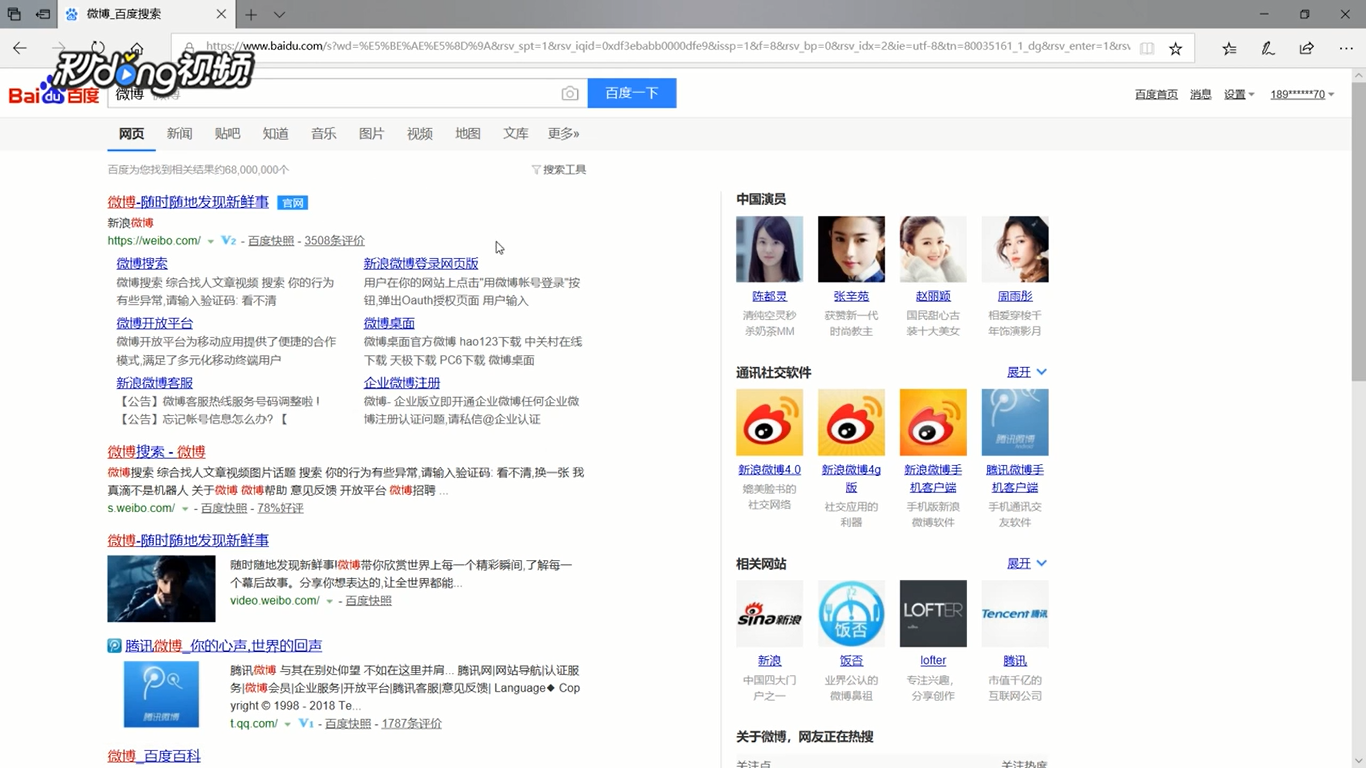Open 微博-随时随地发现新鲜事 官网 result
This screenshot has width=1366, height=768.
(x=188, y=202)
